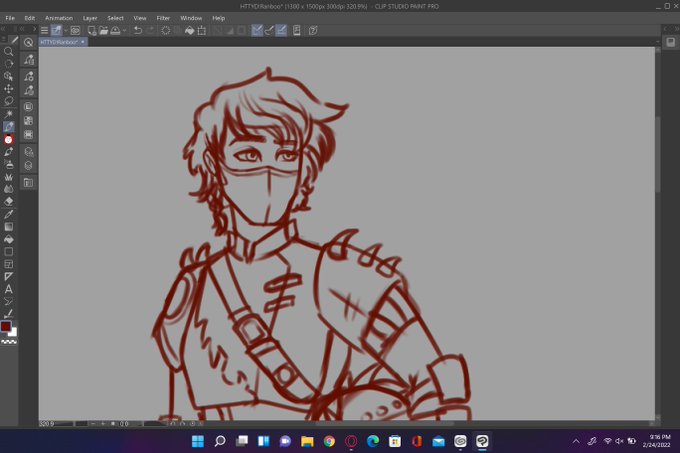Show hidden system tray icons chevron

(x=576, y=441)
